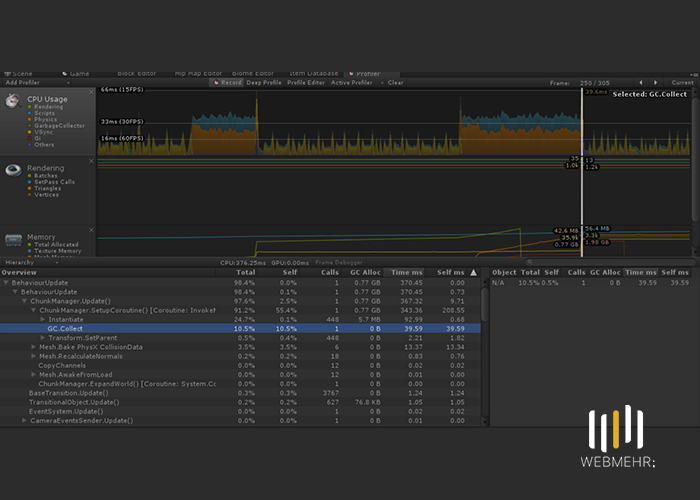Image resolution: width=700 pixels, height=500 pixels.
Task: Toggle Vertices legend entry
Action: (x=29, y=195)
